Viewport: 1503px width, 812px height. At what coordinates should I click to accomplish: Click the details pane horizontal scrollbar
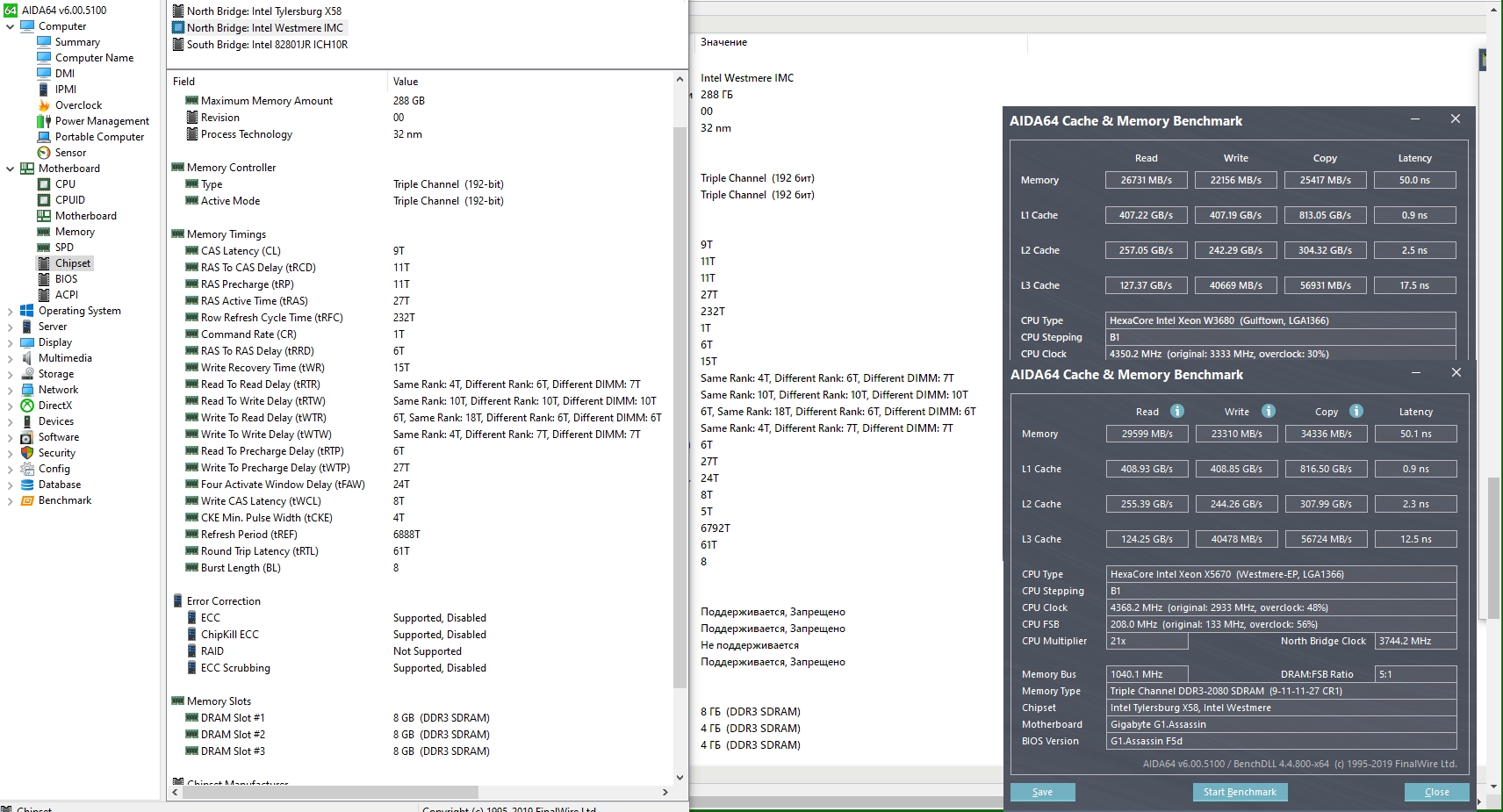[330, 792]
